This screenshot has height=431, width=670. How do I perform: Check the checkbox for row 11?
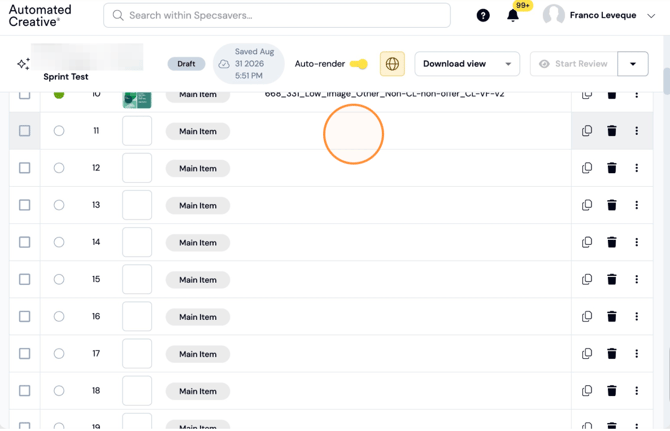pos(25,131)
